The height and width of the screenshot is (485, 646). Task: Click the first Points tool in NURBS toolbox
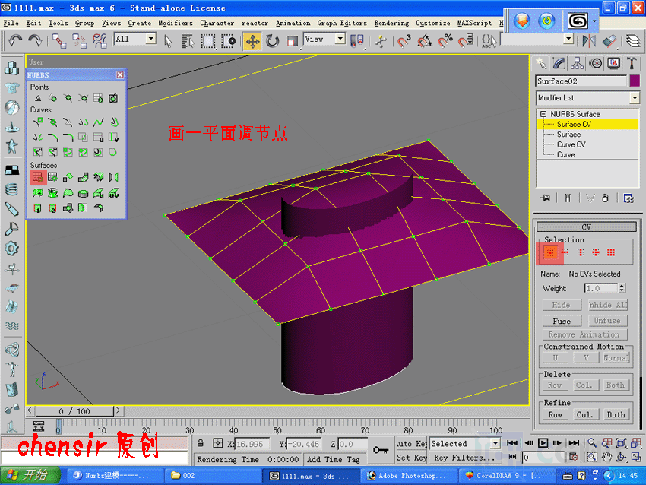point(38,98)
